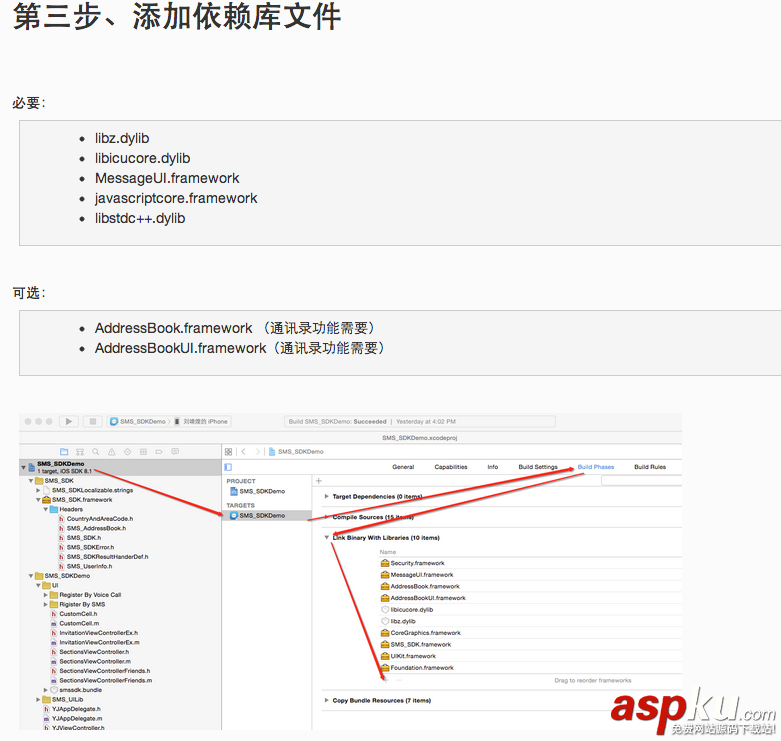Open the Report navigator speech-bubble icon
Screen dimensions: 781x741
click(175, 452)
